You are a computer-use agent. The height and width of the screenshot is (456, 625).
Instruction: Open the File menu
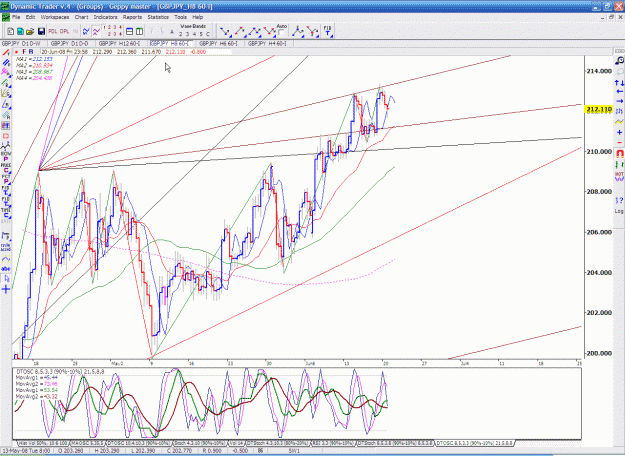tap(16, 17)
